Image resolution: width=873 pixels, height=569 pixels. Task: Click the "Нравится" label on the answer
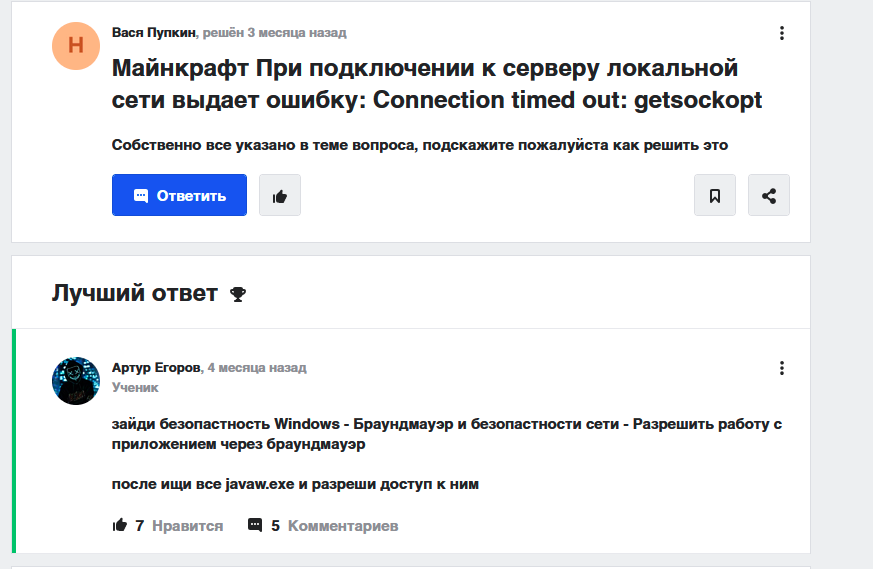(x=188, y=525)
